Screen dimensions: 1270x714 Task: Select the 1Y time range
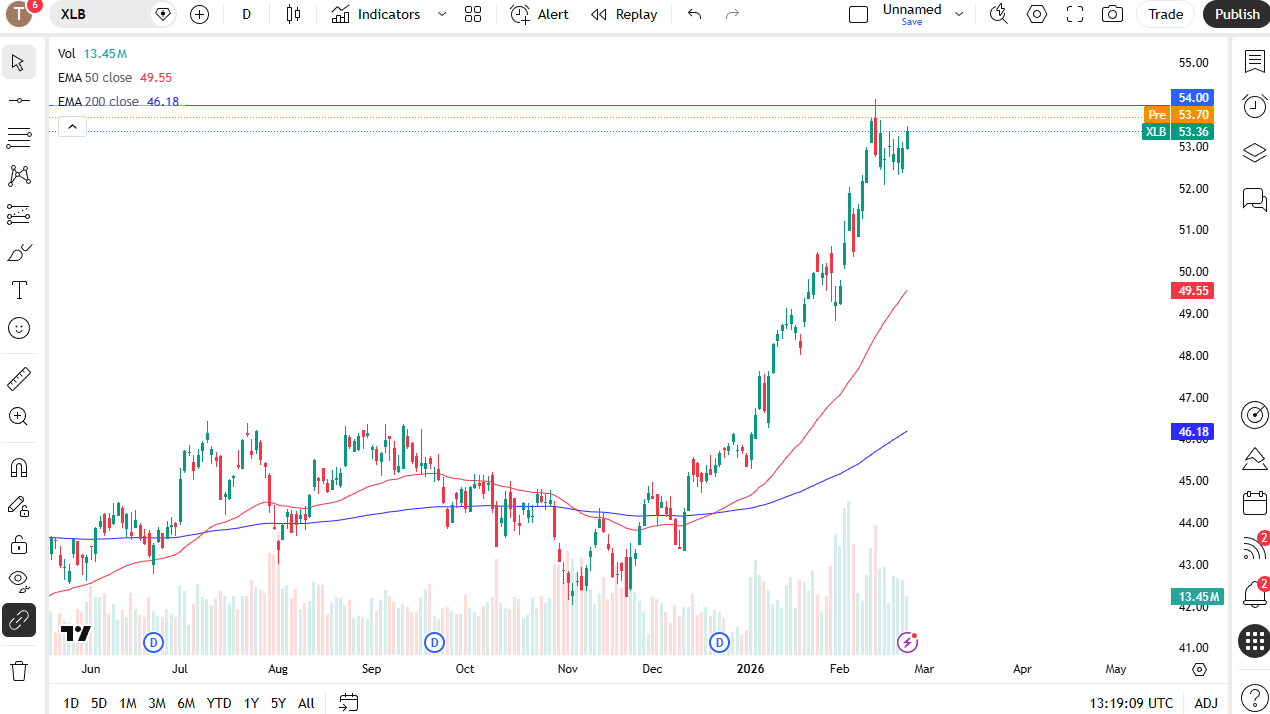tap(251, 703)
